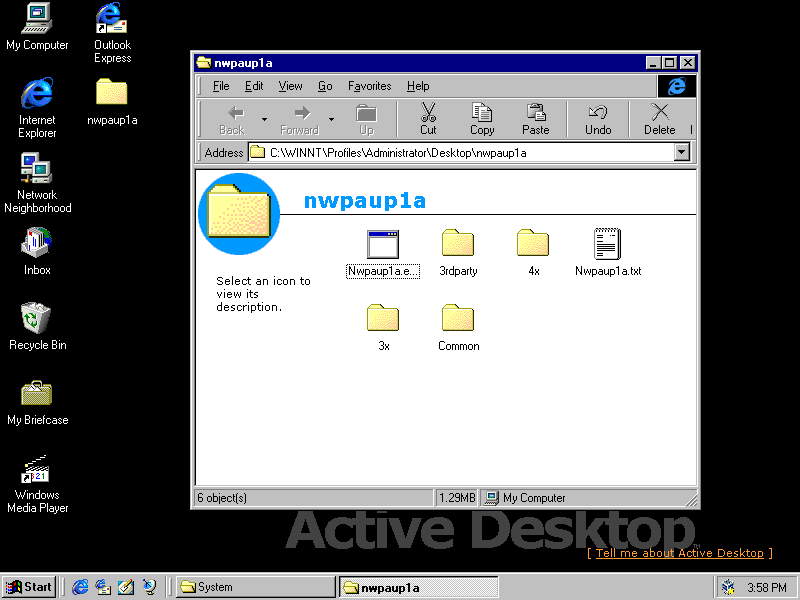
Task: Click the View Channels quick launch icon
Action: coord(149,587)
